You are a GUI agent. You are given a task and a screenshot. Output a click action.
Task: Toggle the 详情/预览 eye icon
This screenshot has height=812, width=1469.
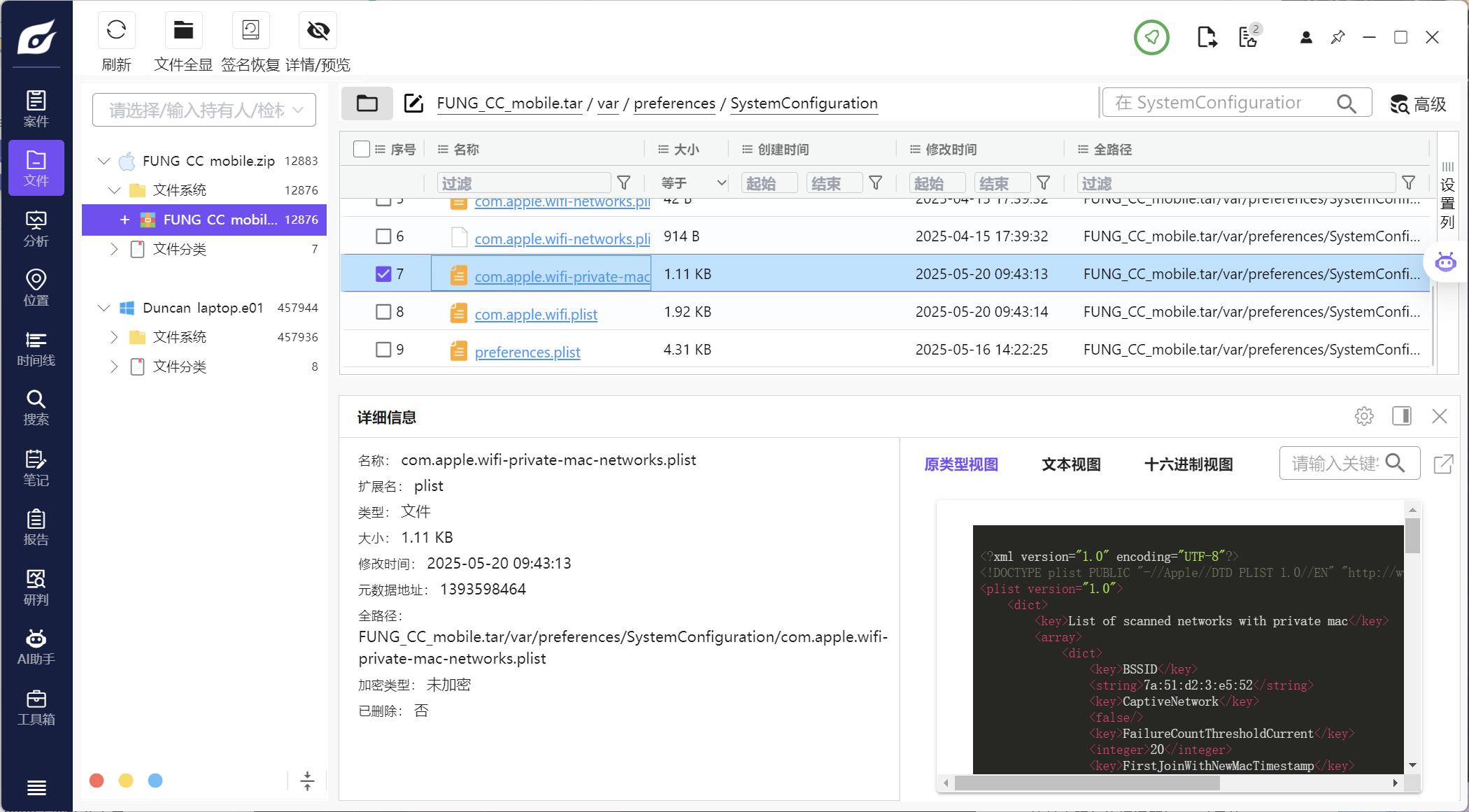point(318,31)
